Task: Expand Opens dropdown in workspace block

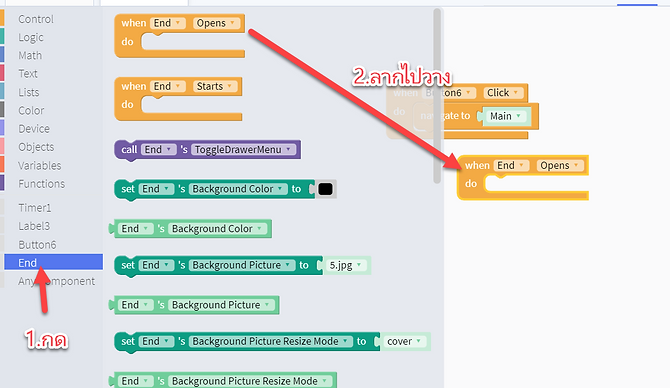Action: pyautogui.click(x=560, y=165)
